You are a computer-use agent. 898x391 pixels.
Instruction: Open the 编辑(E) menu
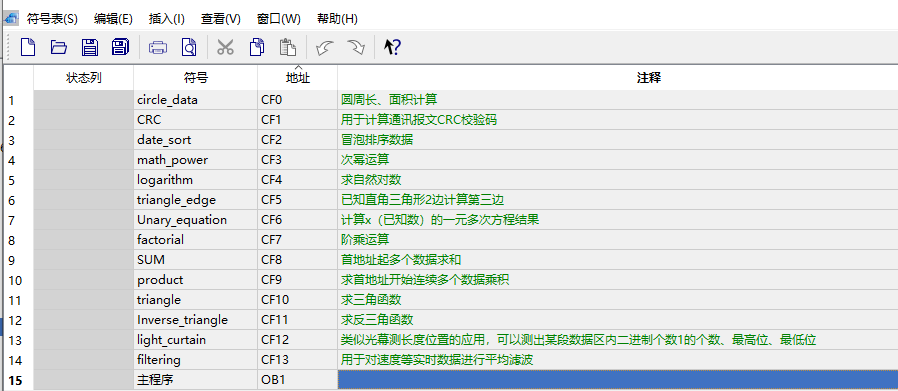click(x=113, y=19)
